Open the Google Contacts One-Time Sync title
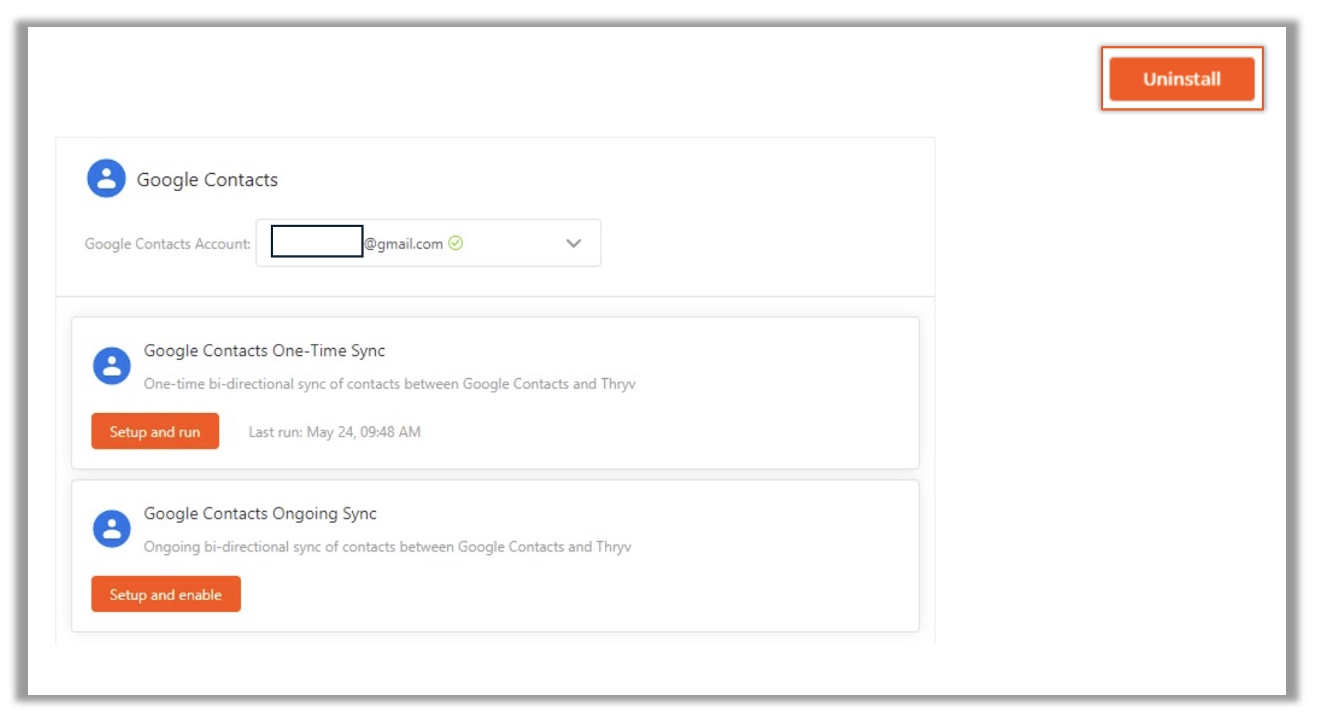 [264, 351]
